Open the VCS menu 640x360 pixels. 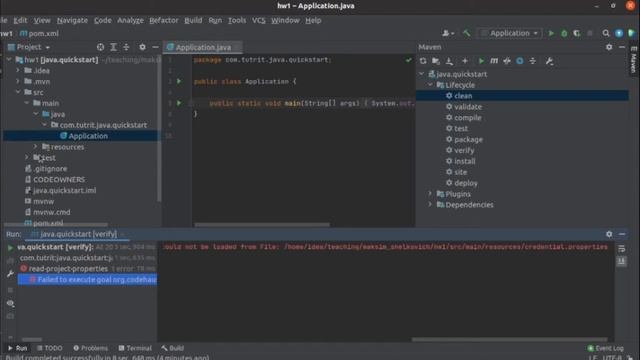pyautogui.click(x=258, y=20)
